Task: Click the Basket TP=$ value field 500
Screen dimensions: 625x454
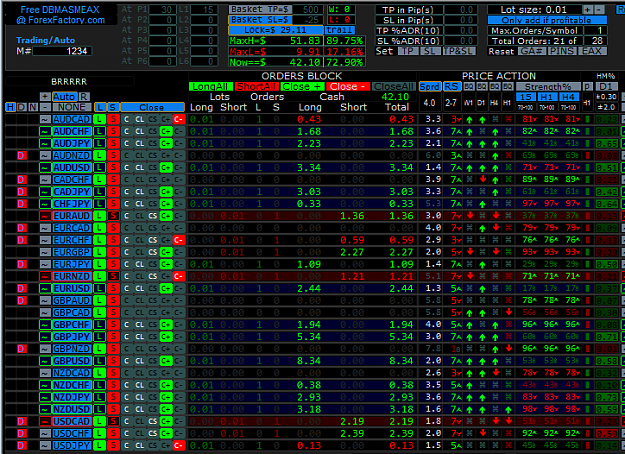Action: pos(308,10)
